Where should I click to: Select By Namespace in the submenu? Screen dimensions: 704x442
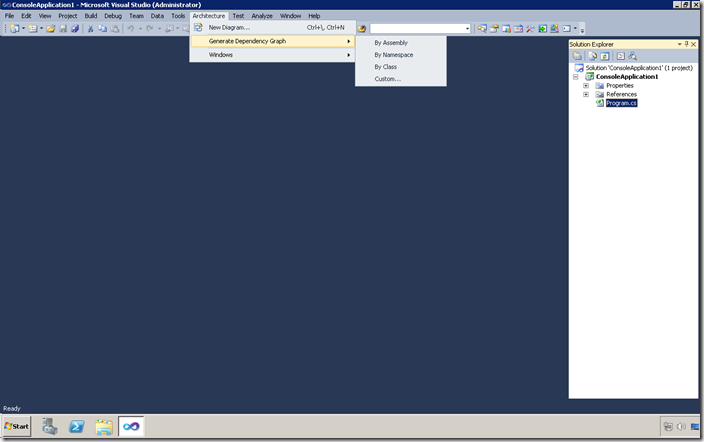(393, 55)
